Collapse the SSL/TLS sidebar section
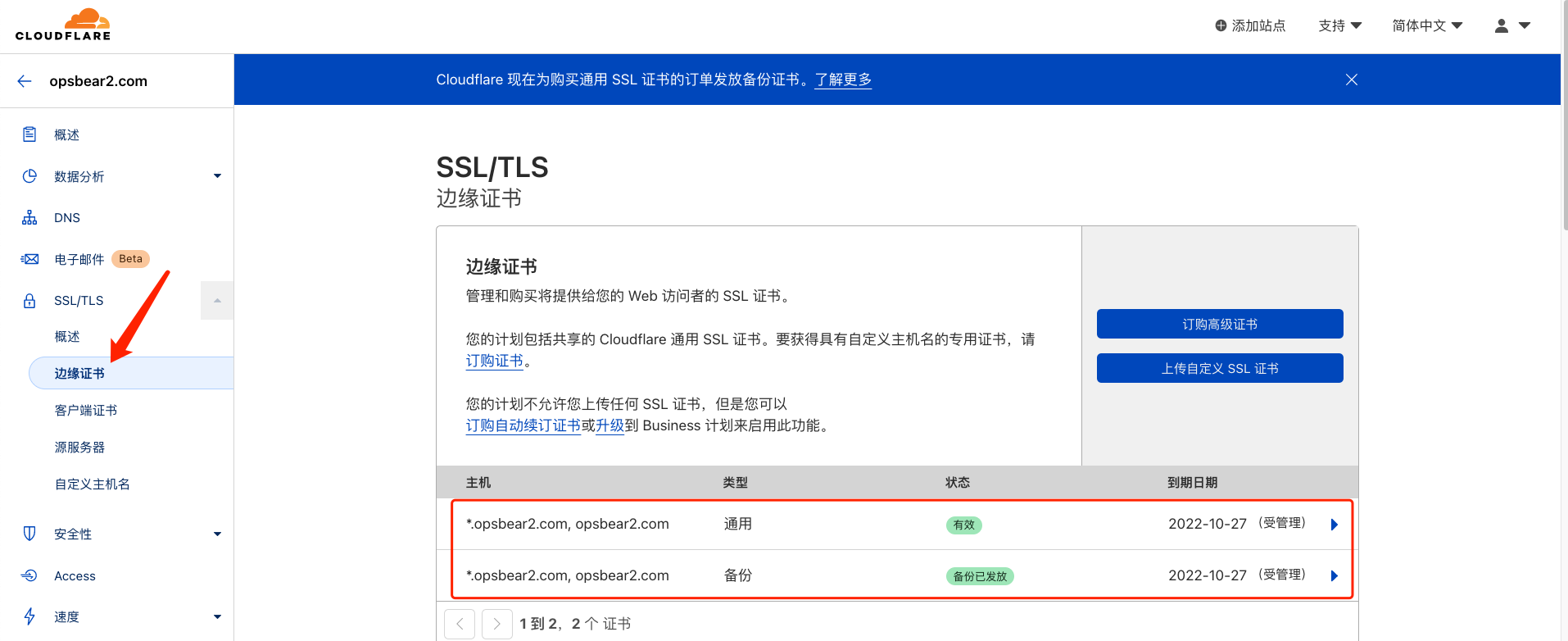 pyautogui.click(x=217, y=301)
